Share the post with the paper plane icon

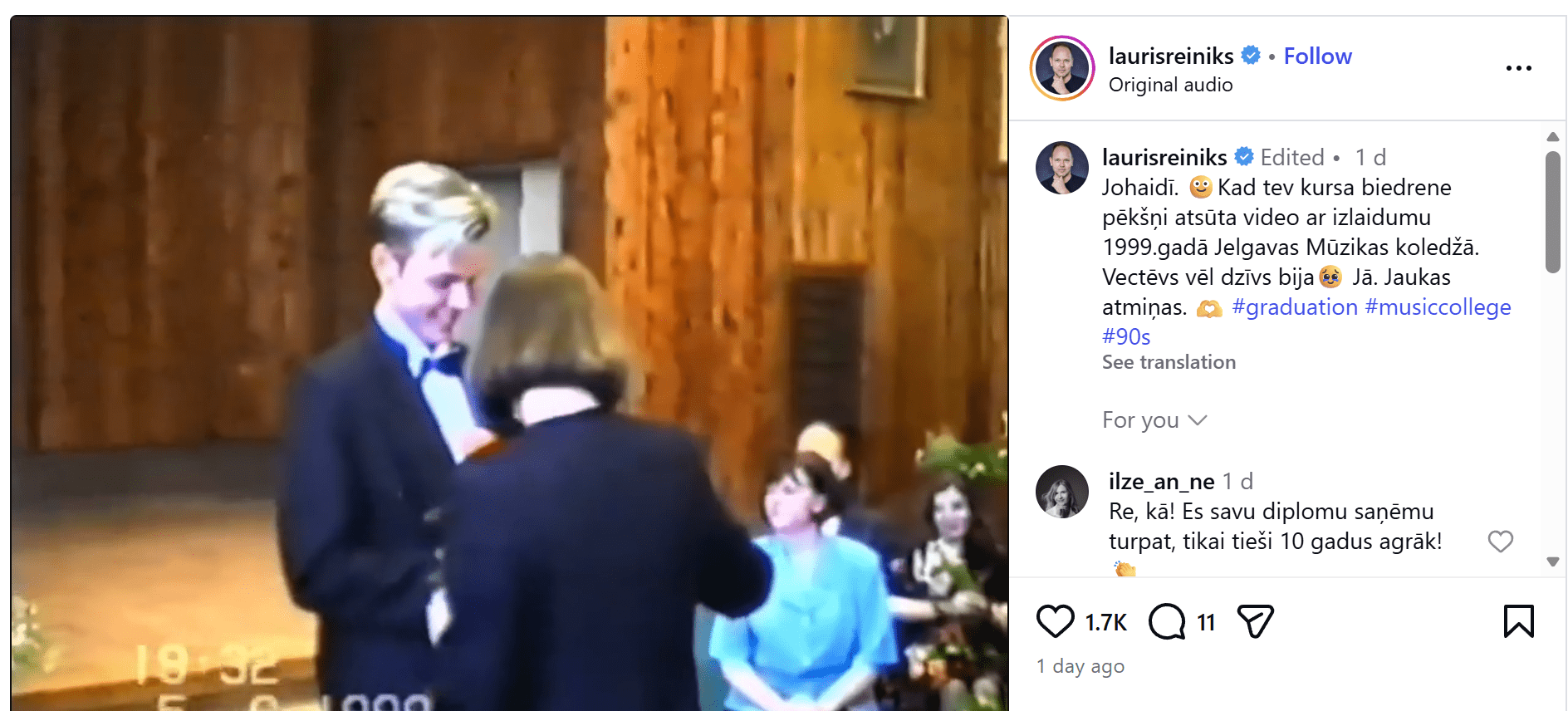1255,621
